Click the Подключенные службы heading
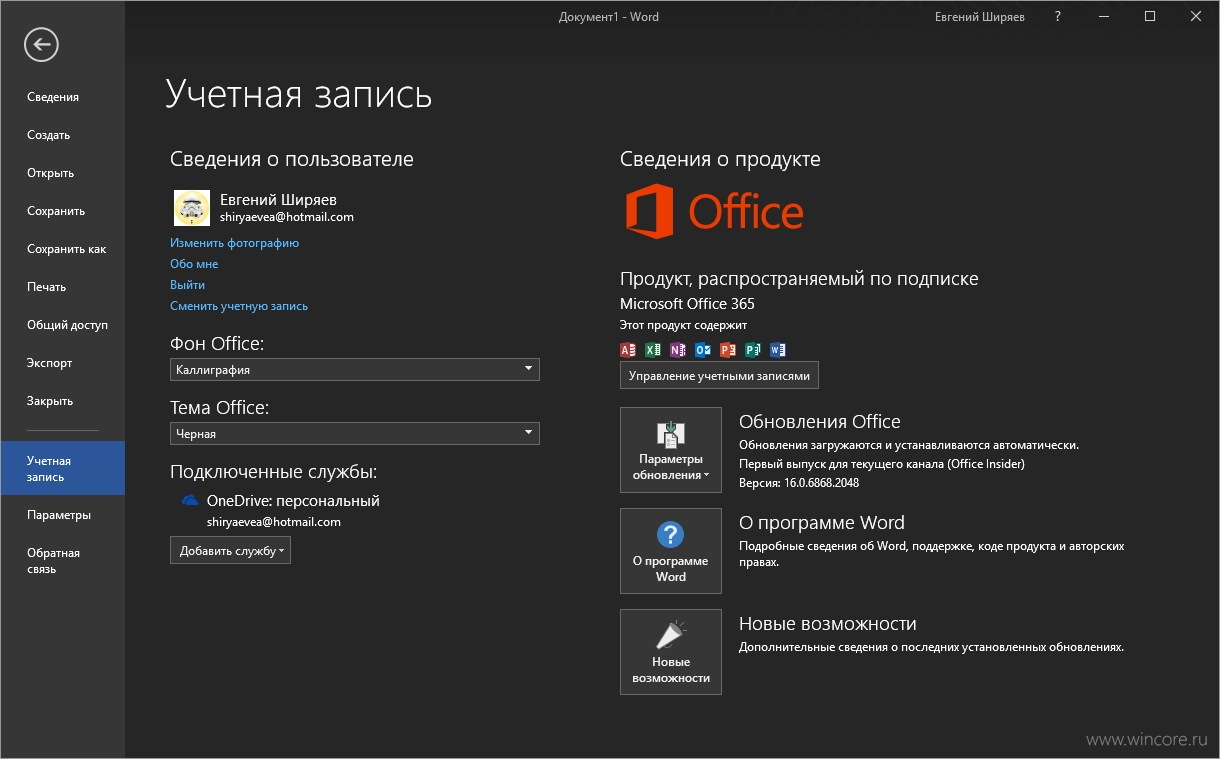The width and height of the screenshot is (1220, 759). click(x=273, y=472)
